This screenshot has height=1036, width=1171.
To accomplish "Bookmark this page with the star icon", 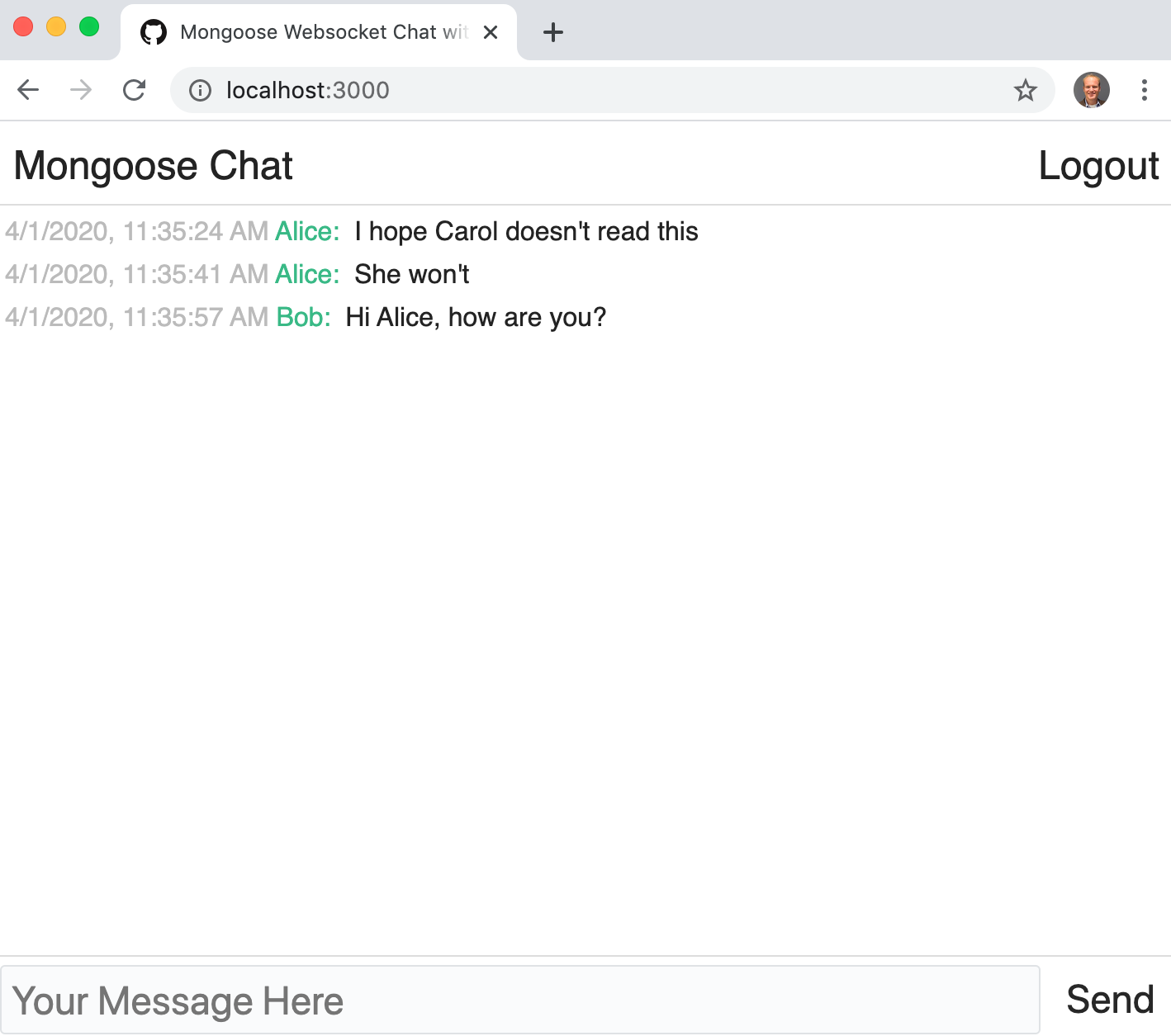I will [1025, 90].
